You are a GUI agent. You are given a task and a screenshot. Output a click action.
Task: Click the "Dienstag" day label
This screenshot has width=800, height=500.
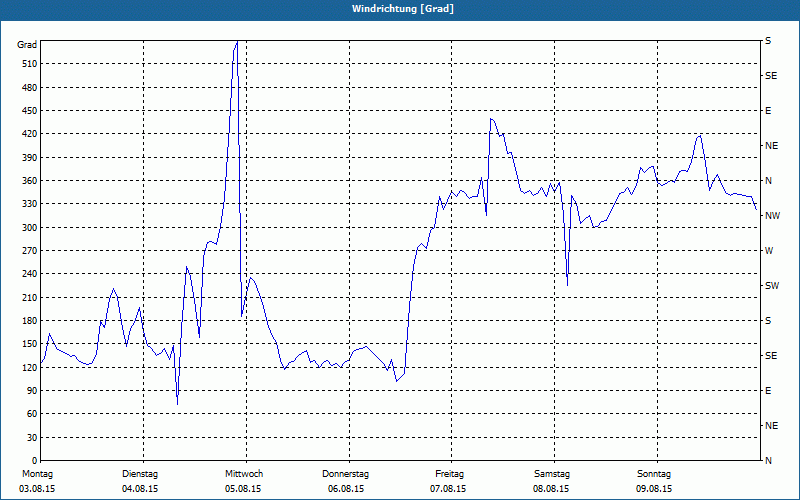tap(140, 474)
